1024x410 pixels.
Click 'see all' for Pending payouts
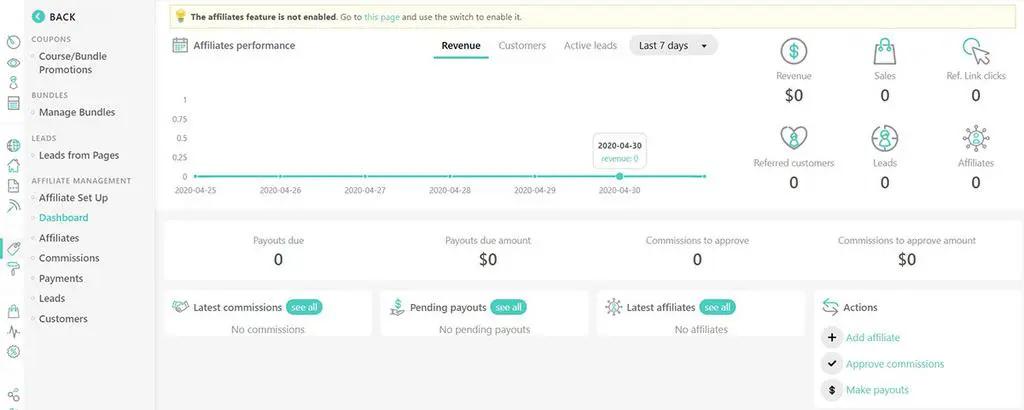508,307
